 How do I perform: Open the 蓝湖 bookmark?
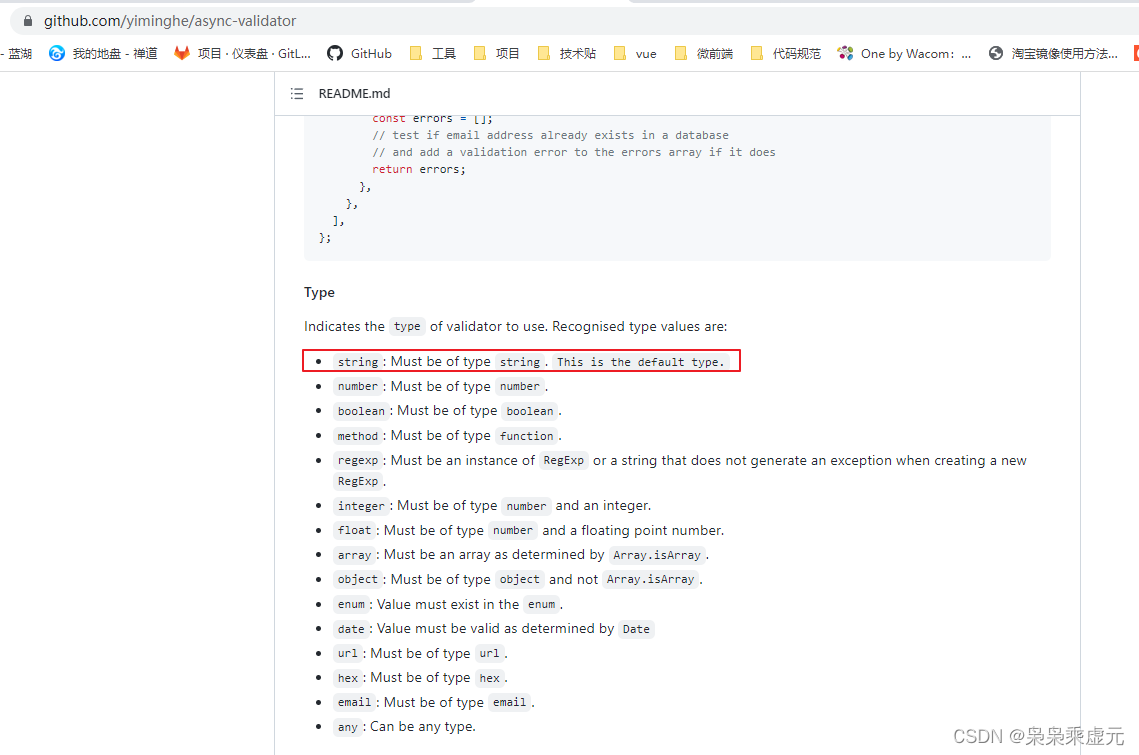point(17,53)
